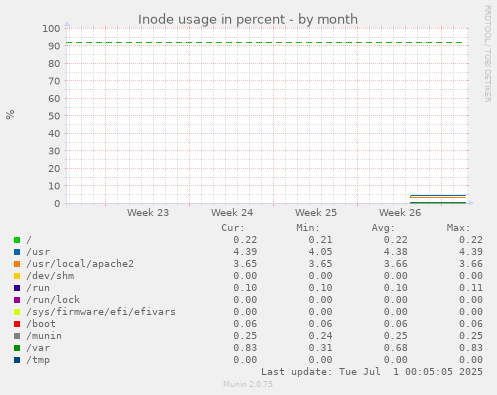
Task: Click the green swatch for /
Action: [x=17, y=240]
